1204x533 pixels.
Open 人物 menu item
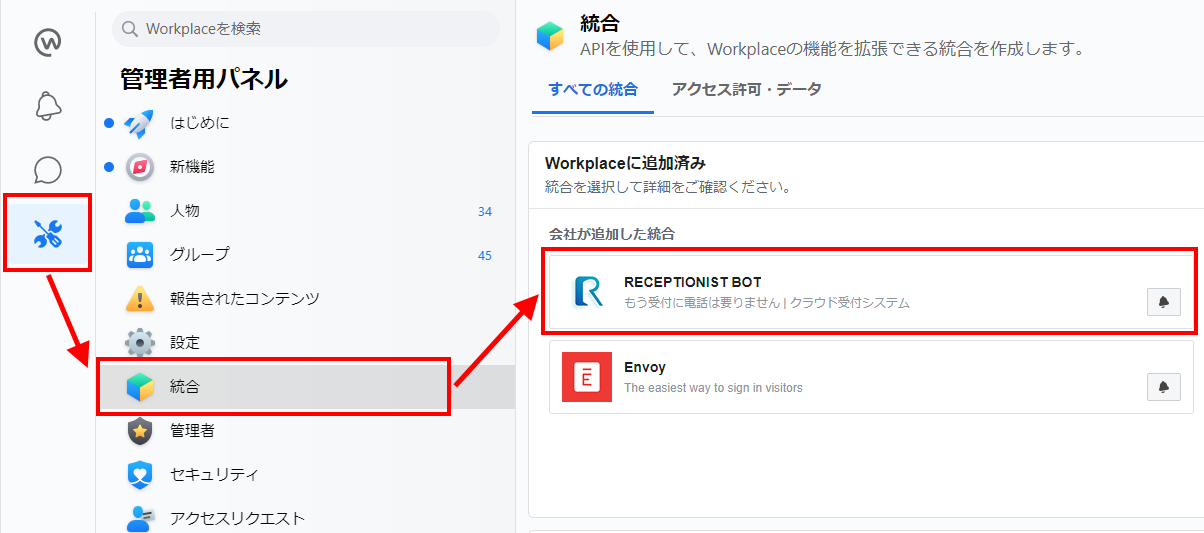[x=305, y=211]
